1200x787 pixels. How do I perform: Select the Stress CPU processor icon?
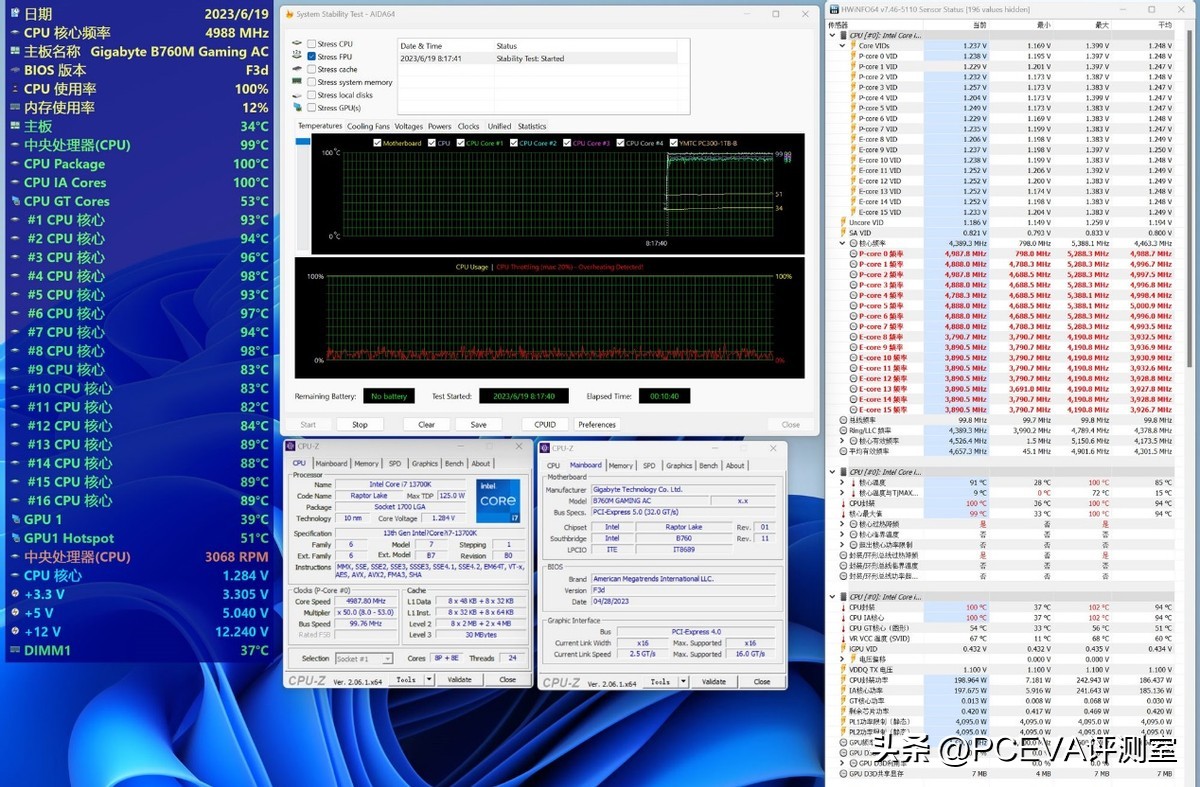pos(296,44)
